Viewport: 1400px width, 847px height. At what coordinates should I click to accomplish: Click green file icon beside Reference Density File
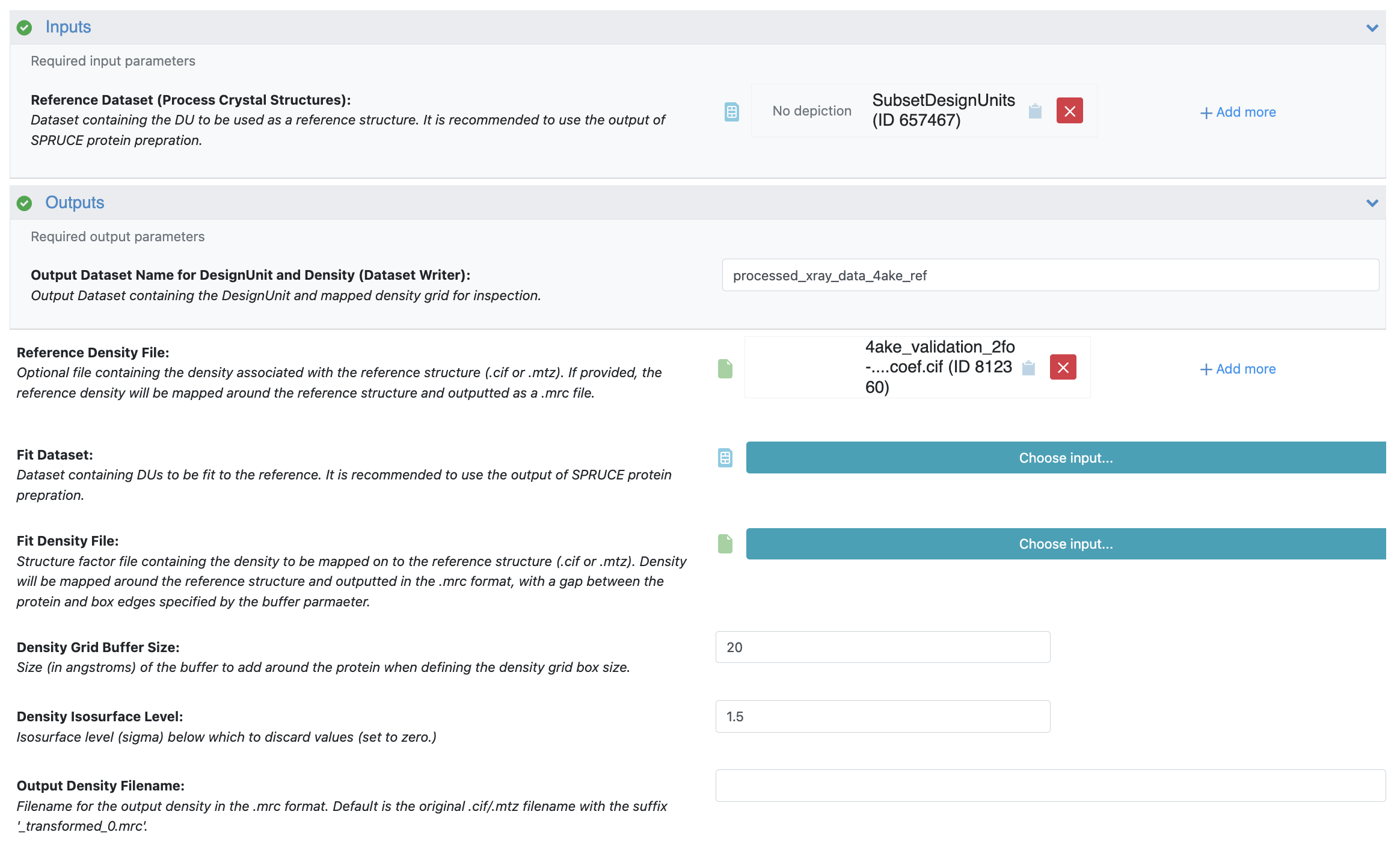(x=725, y=369)
